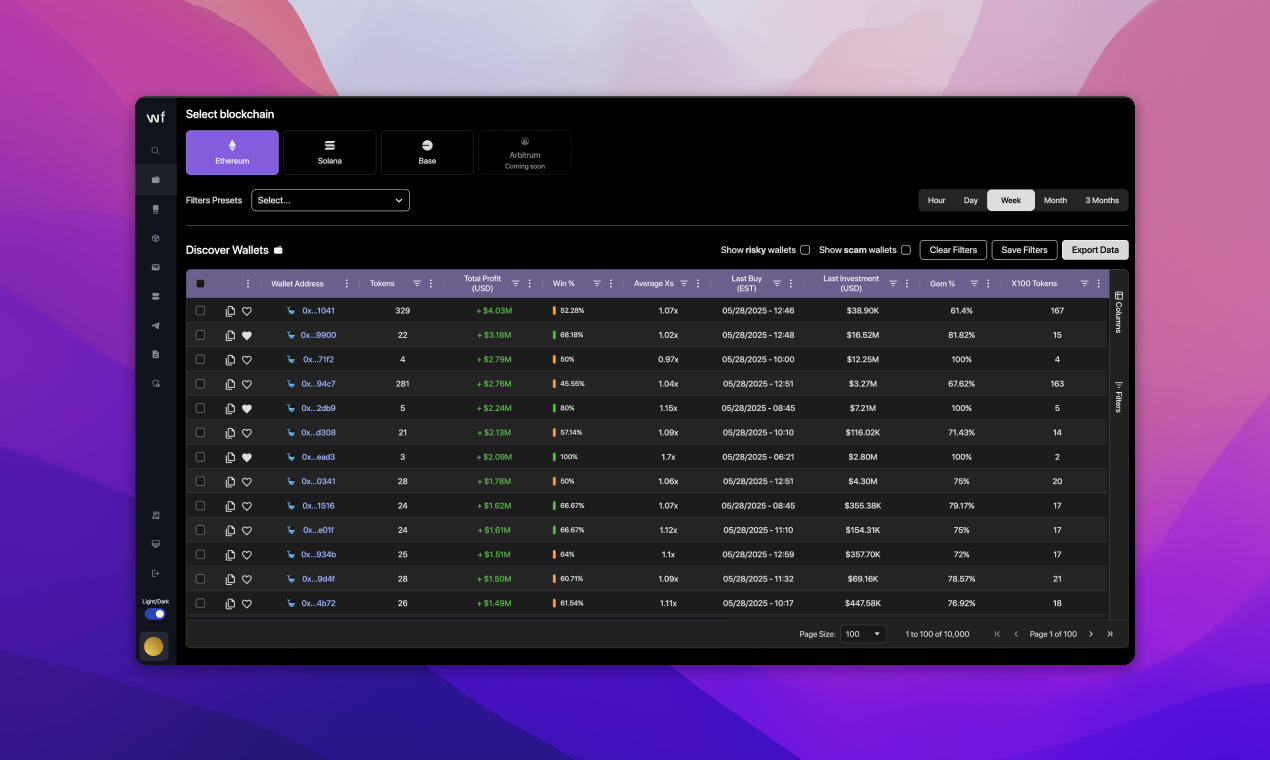Viewport: 1270px width, 760px height.
Task: Click filter icon on Win % column
Action: [x=597, y=284]
